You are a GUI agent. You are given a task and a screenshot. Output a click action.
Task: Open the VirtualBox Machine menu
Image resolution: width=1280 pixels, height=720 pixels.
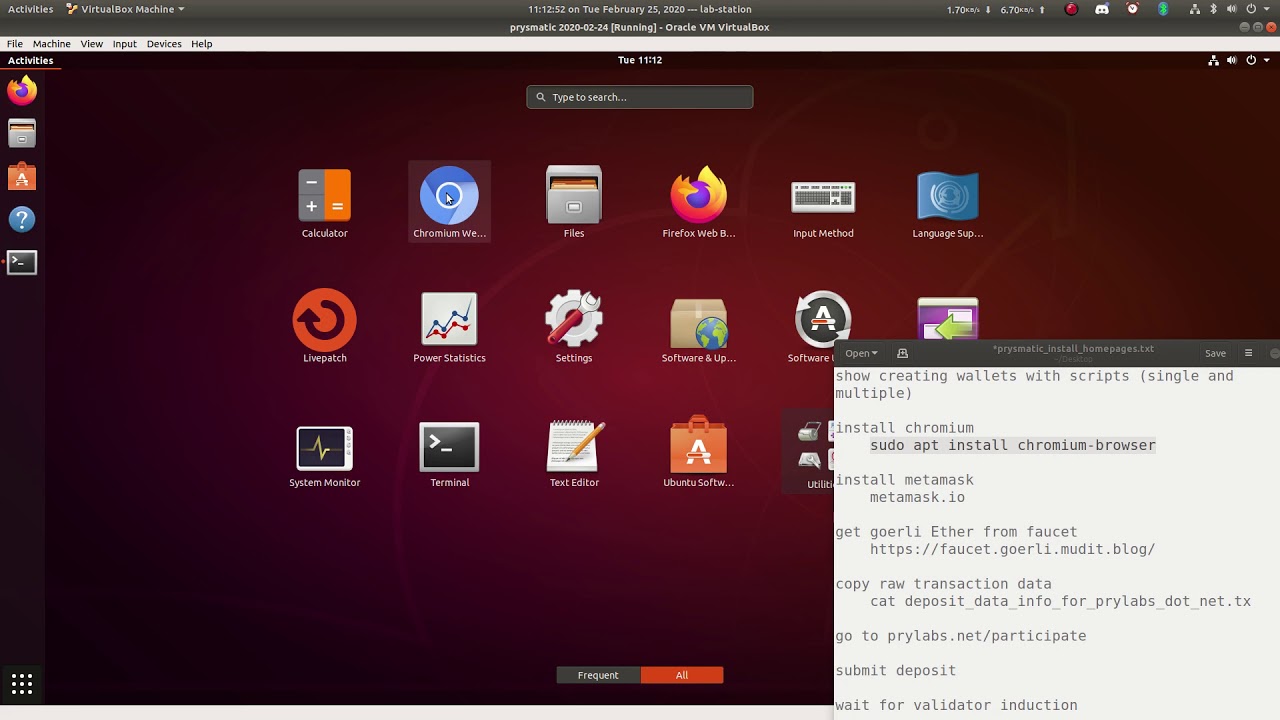pyautogui.click(x=51, y=44)
